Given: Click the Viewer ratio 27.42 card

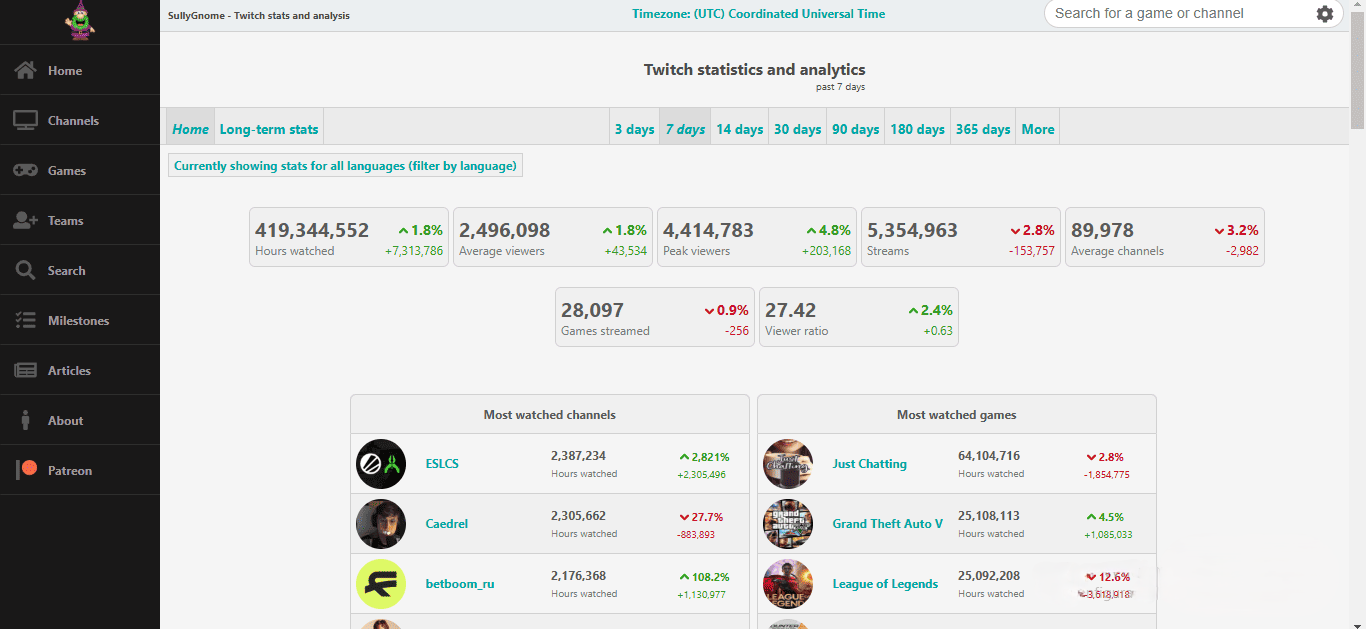Looking at the screenshot, I should [859, 317].
